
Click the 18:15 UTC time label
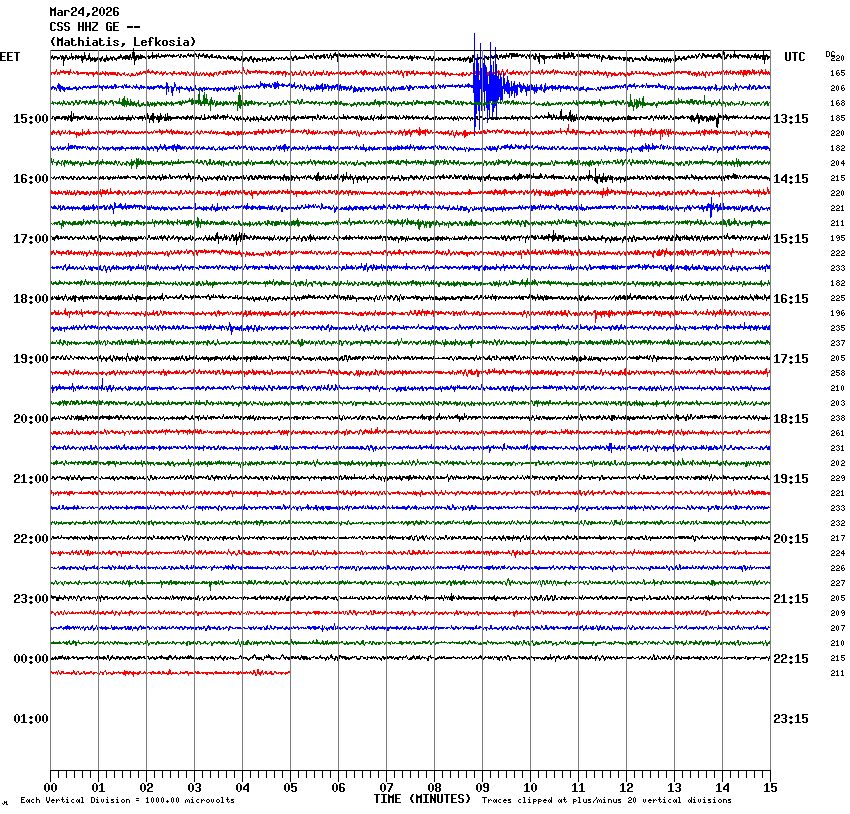tap(791, 419)
